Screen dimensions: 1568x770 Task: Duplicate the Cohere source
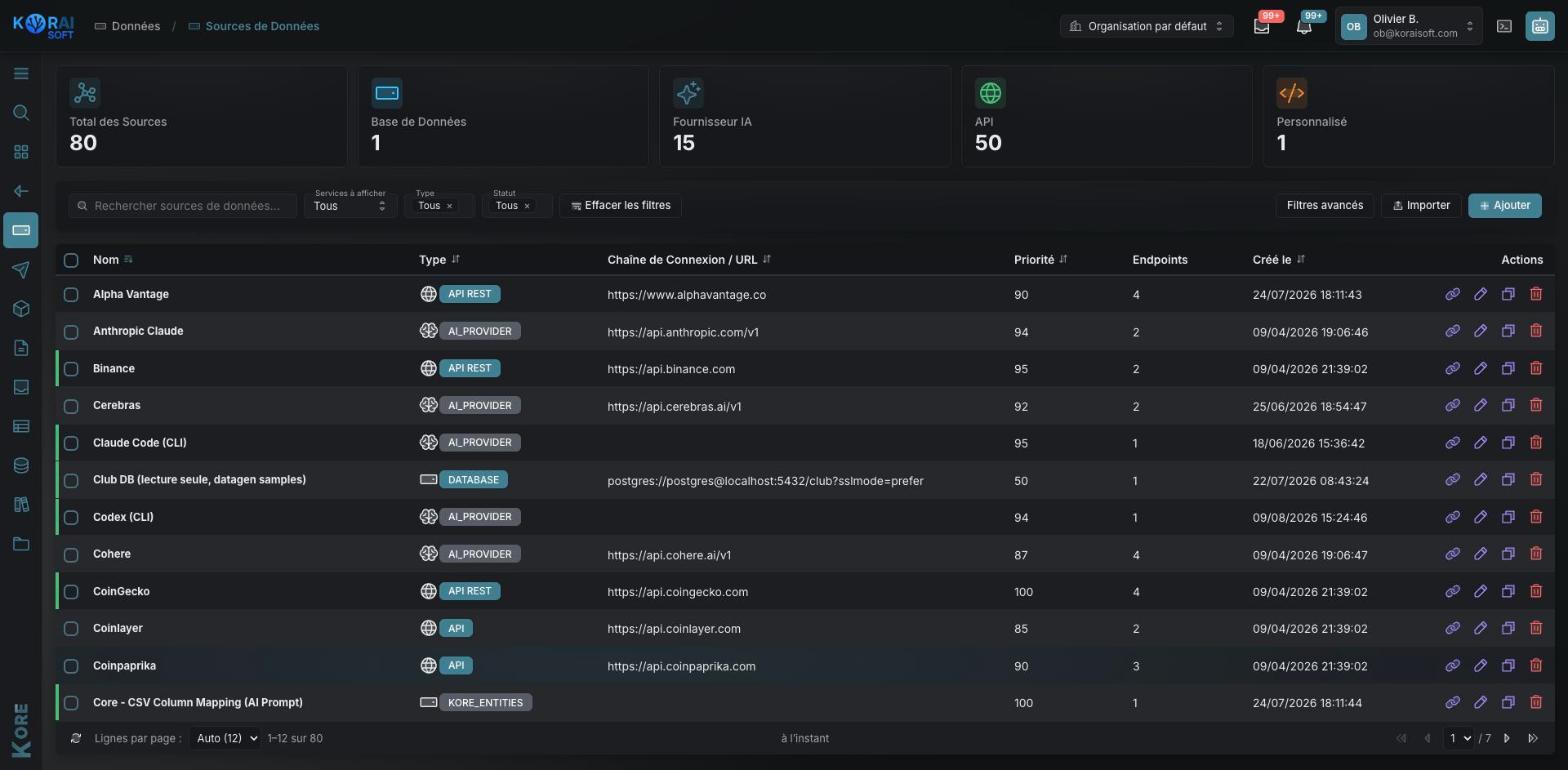1508,554
